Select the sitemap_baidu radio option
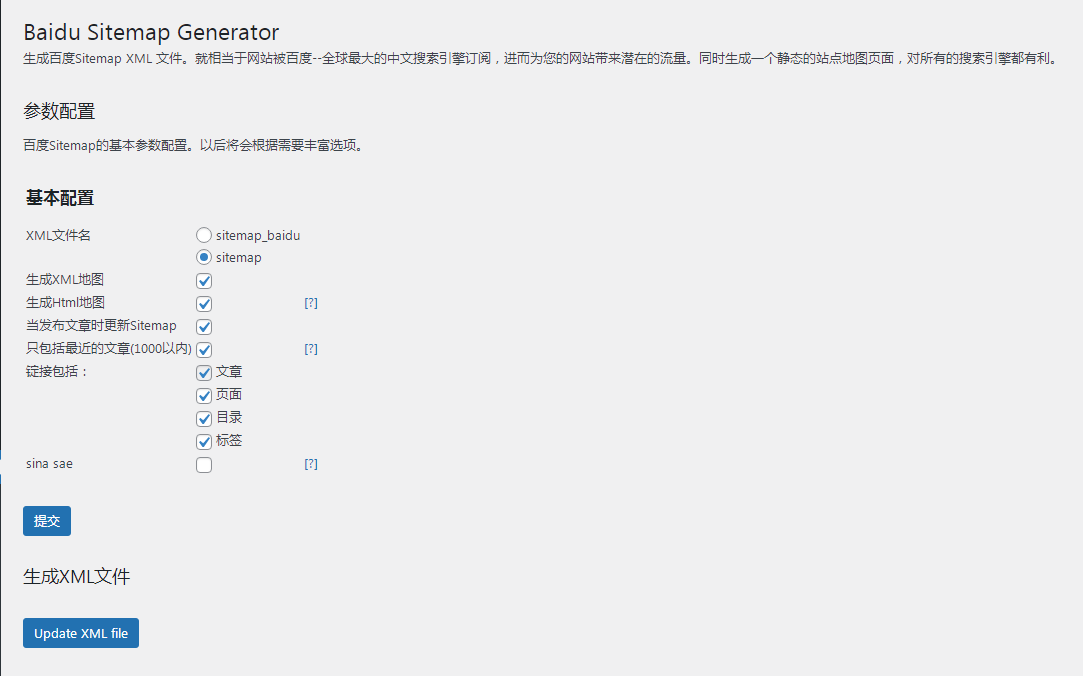This screenshot has width=1083, height=676. click(x=204, y=235)
